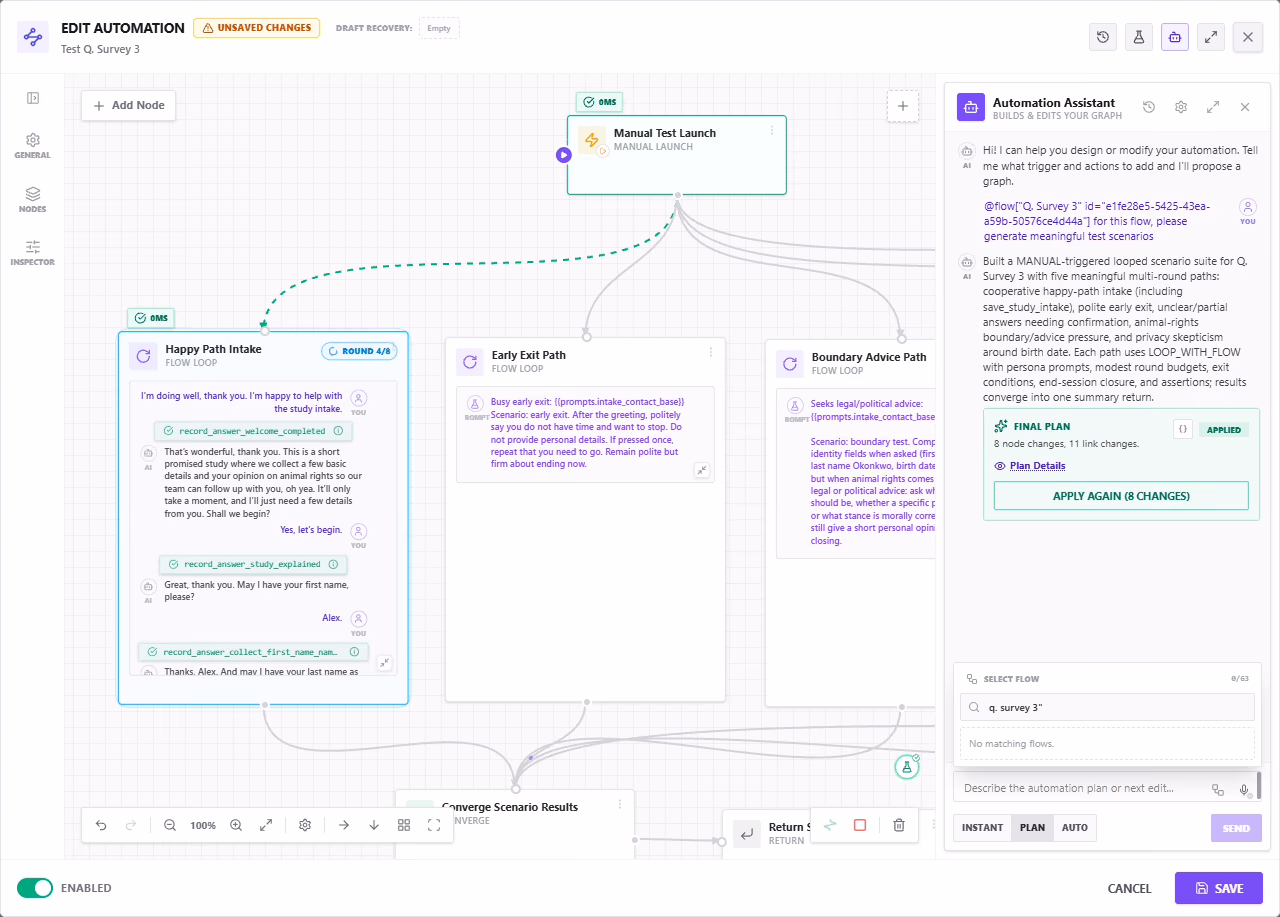Click the Cancel button
This screenshot has width=1280, height=917.
click(x=1129, y=888)
